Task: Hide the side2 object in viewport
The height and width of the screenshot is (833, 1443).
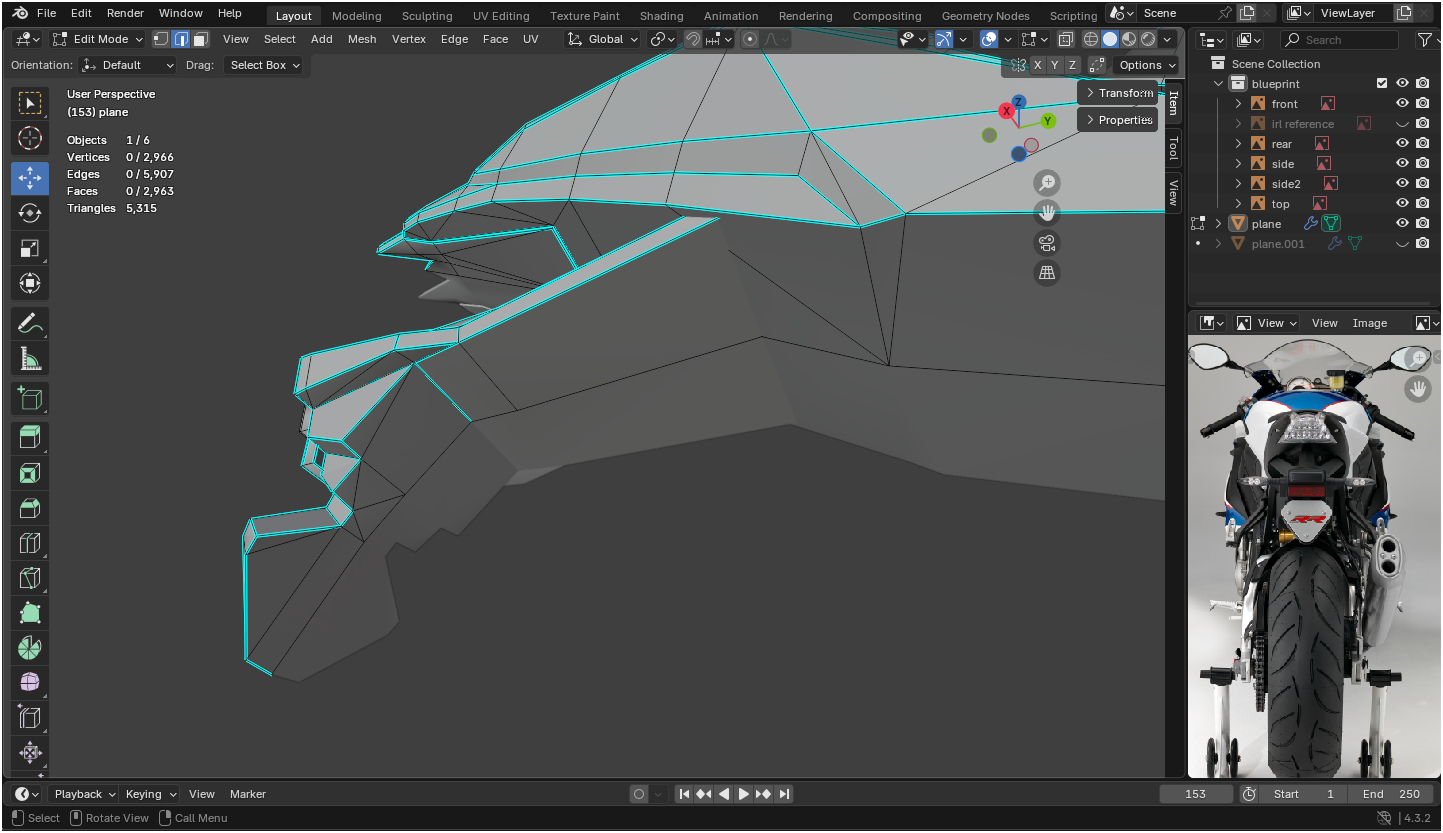Action: [x=1402, y=184]
